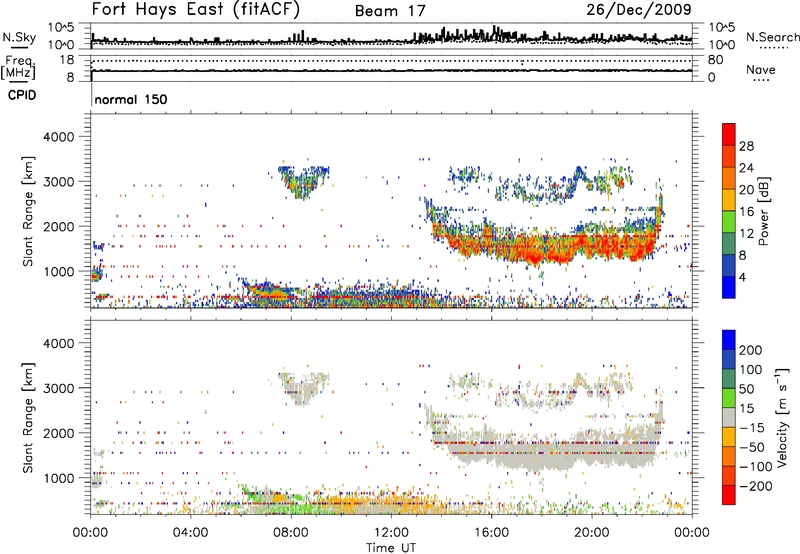The width and height of the screenshot is (800, 554).
Task: Select the "N.Sky" legend label
Action: (19, 37)
